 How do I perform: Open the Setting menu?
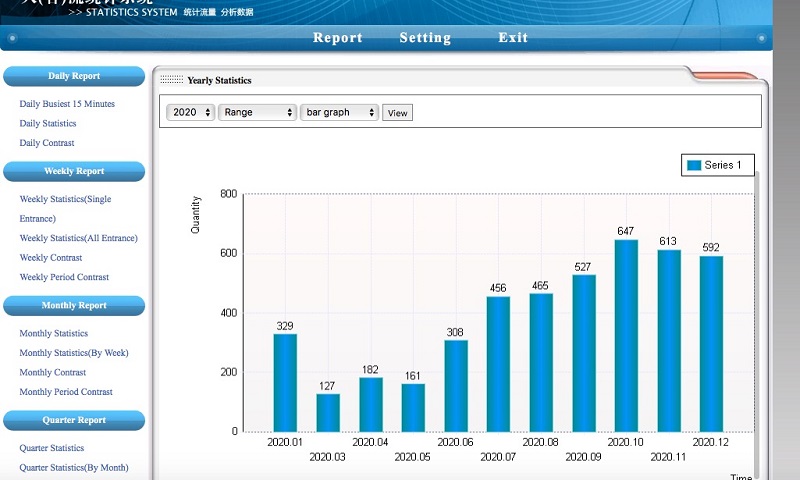(425, 38)
